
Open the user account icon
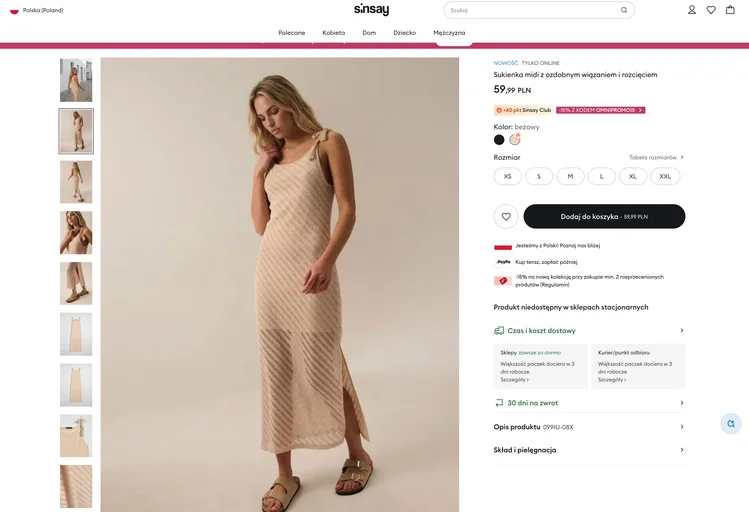tap(692, 10)
